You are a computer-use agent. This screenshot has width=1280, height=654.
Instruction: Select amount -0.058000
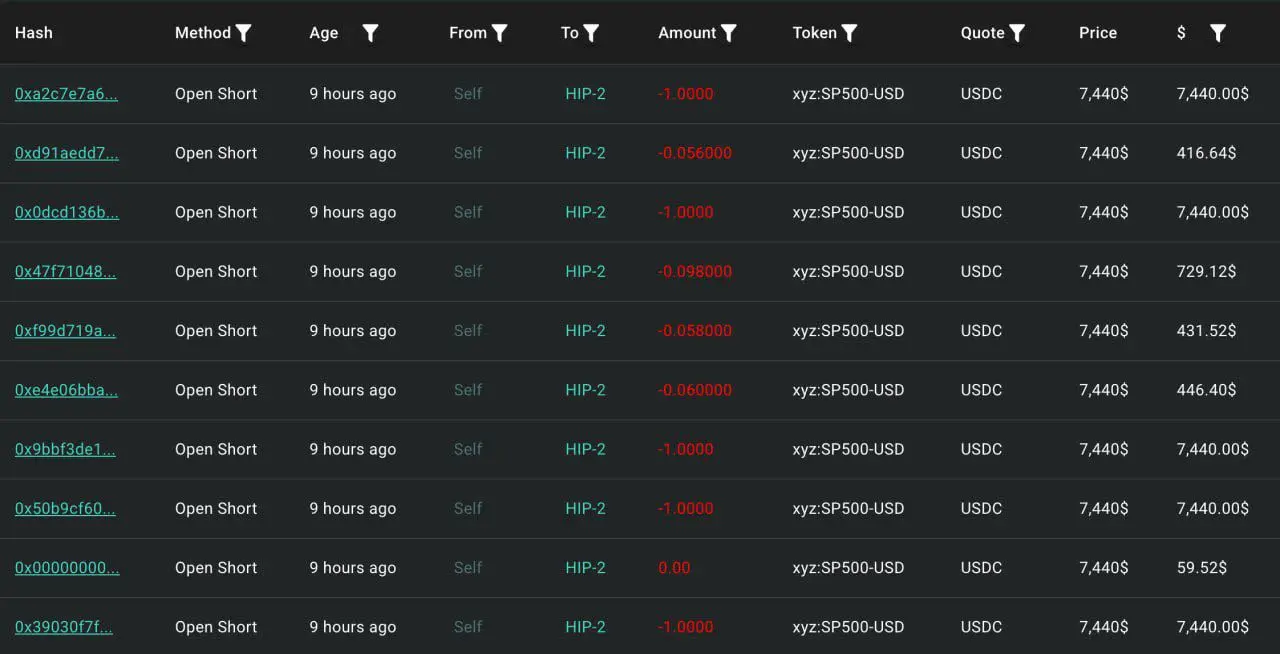pos(695,331)
